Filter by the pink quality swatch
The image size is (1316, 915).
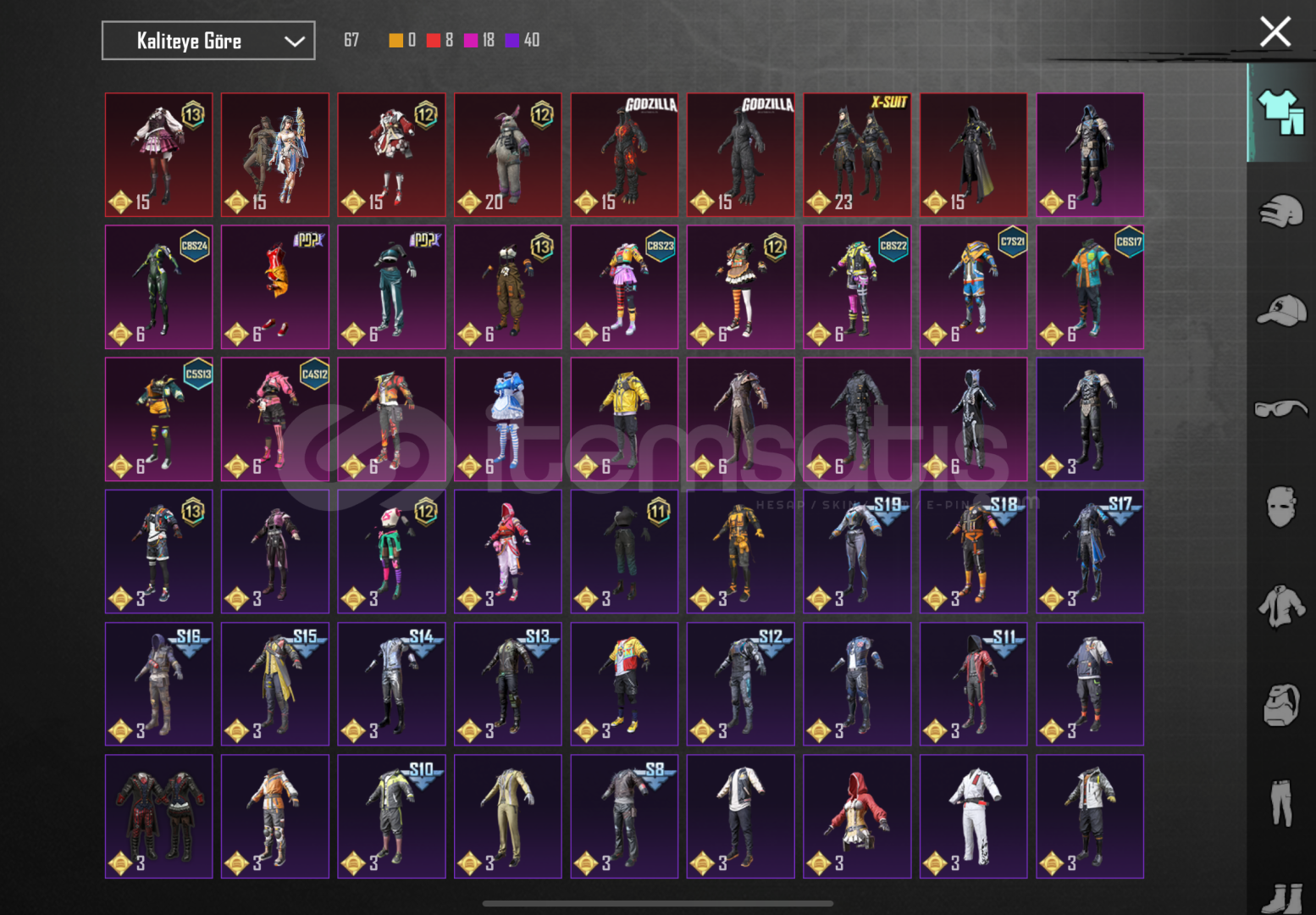pyautogui.click(x=471, y=40)
